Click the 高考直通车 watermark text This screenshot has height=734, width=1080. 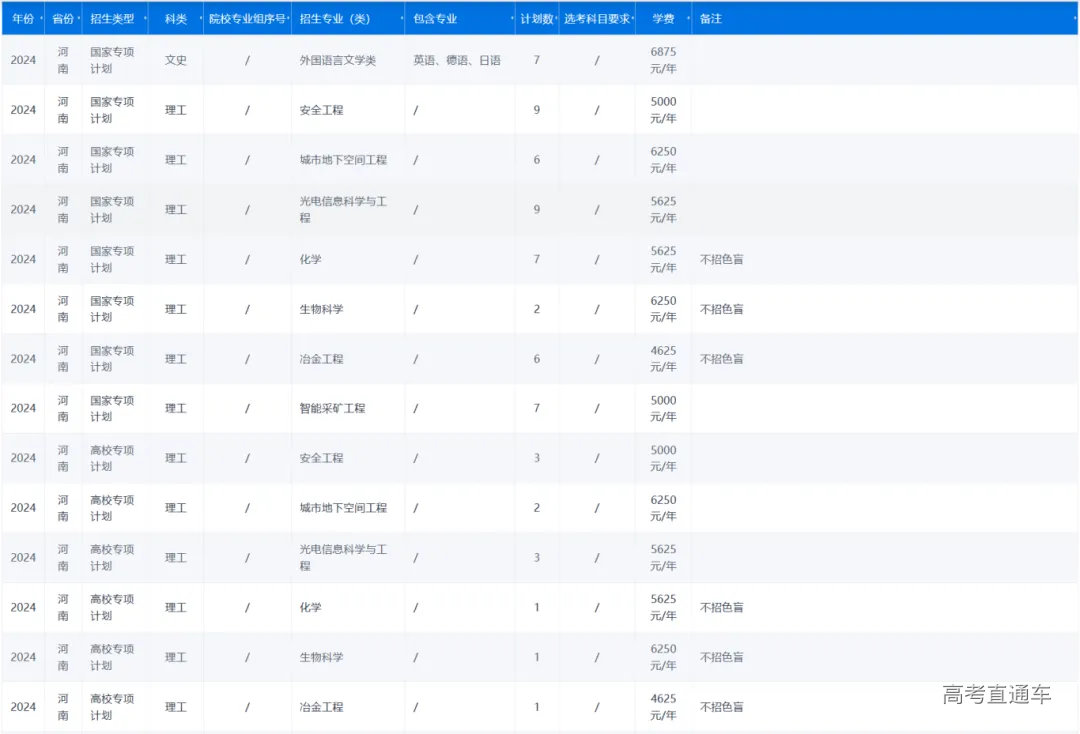[996, 695]
